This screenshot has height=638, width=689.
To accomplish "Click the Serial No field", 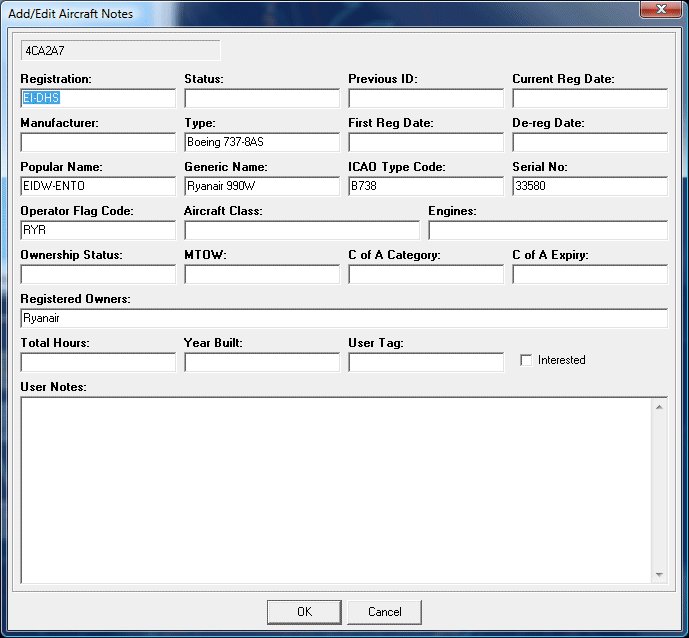I will (590, 186).
